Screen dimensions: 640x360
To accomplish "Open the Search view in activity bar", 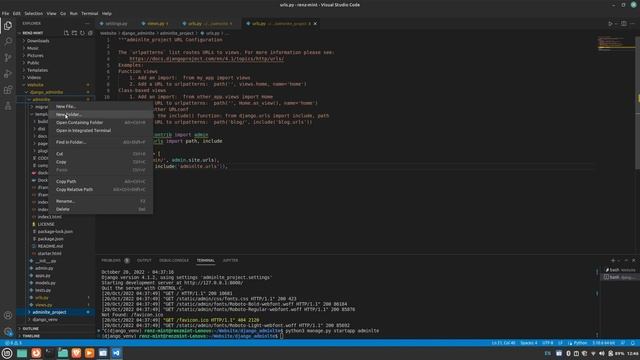I will click(8, 42).
